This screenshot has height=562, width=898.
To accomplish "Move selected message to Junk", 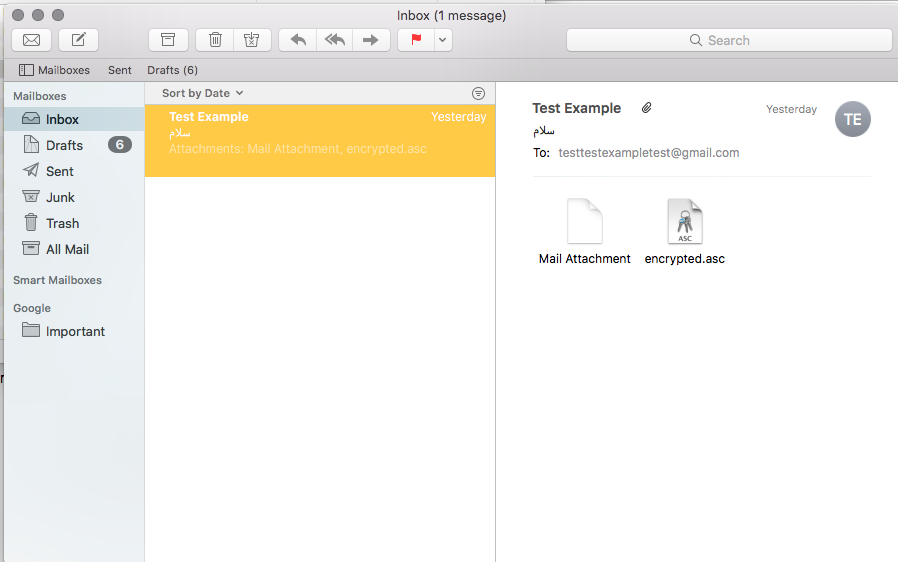I will pyautogui.click(x=251, y=40).
